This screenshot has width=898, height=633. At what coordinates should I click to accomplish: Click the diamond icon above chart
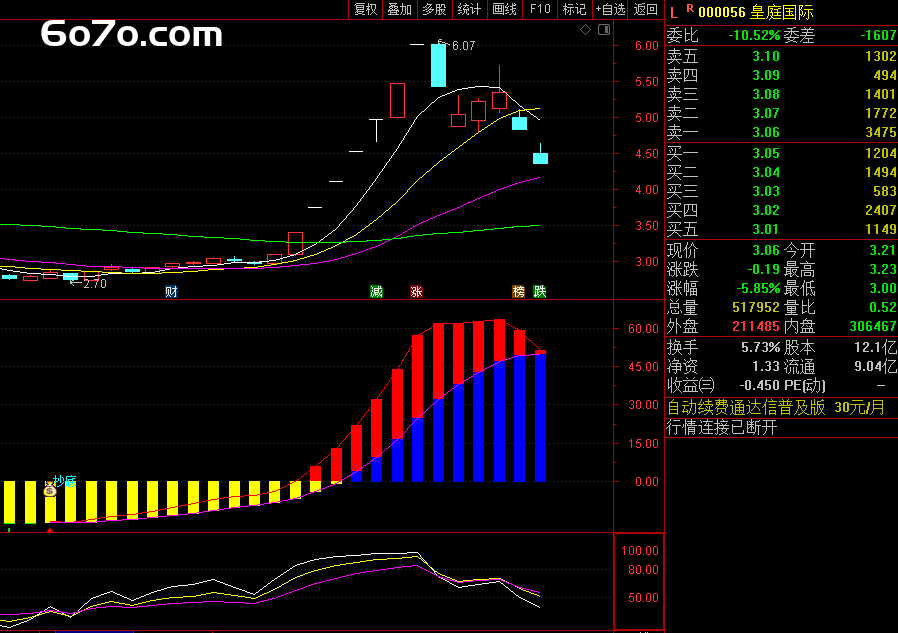click(x=585, y=30)
